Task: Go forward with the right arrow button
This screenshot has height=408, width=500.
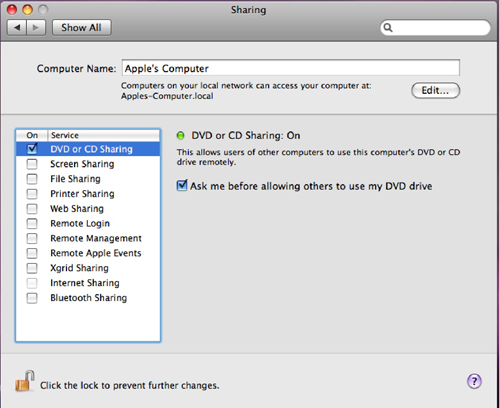Action: [x=36, y=27]
